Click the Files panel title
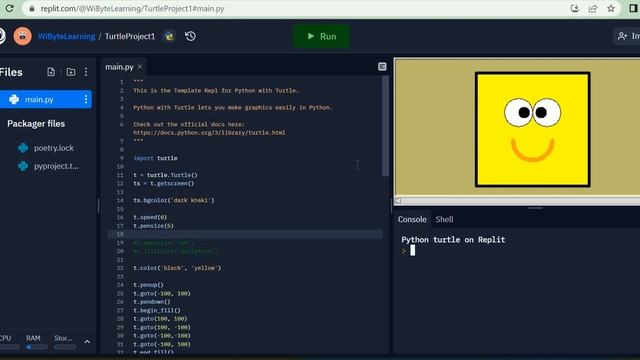640x360 pixels. (11, 72)
